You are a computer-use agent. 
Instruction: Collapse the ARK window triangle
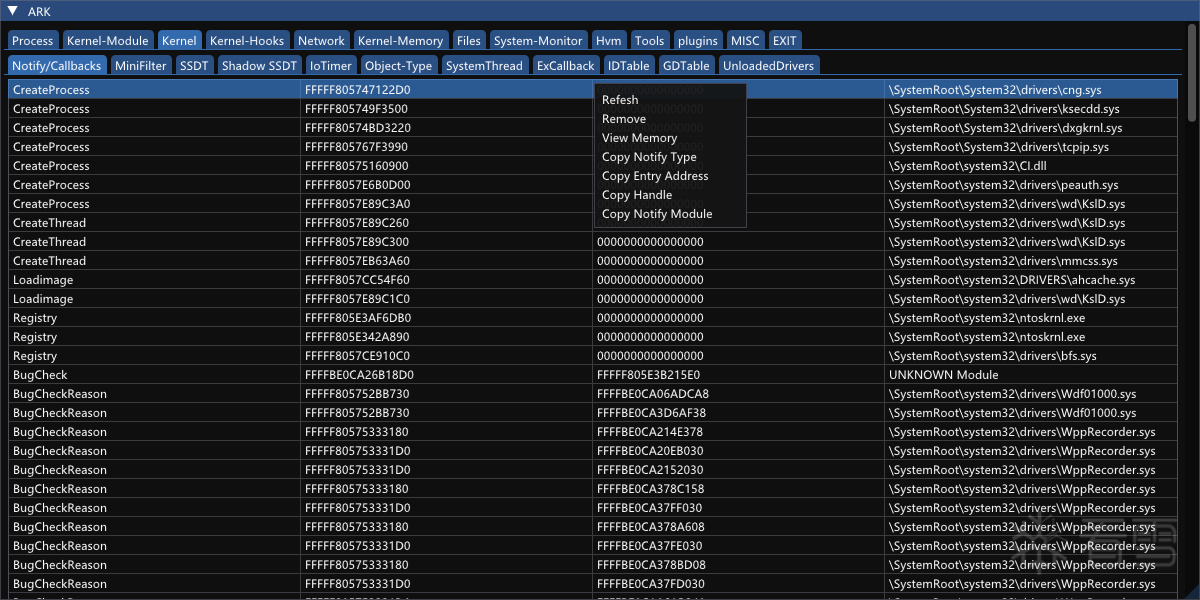coord(12,11)
